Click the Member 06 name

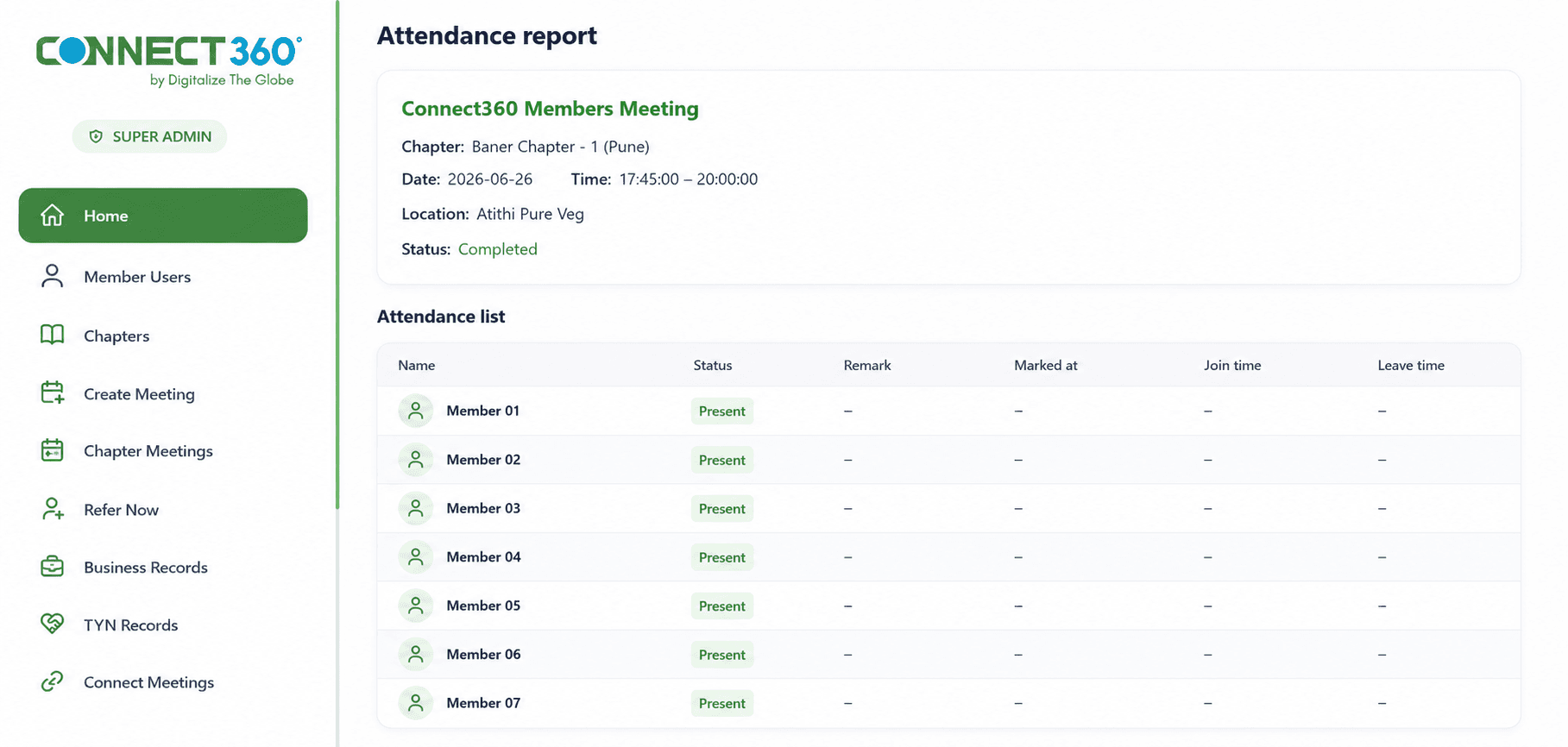(x=483, y=655)
